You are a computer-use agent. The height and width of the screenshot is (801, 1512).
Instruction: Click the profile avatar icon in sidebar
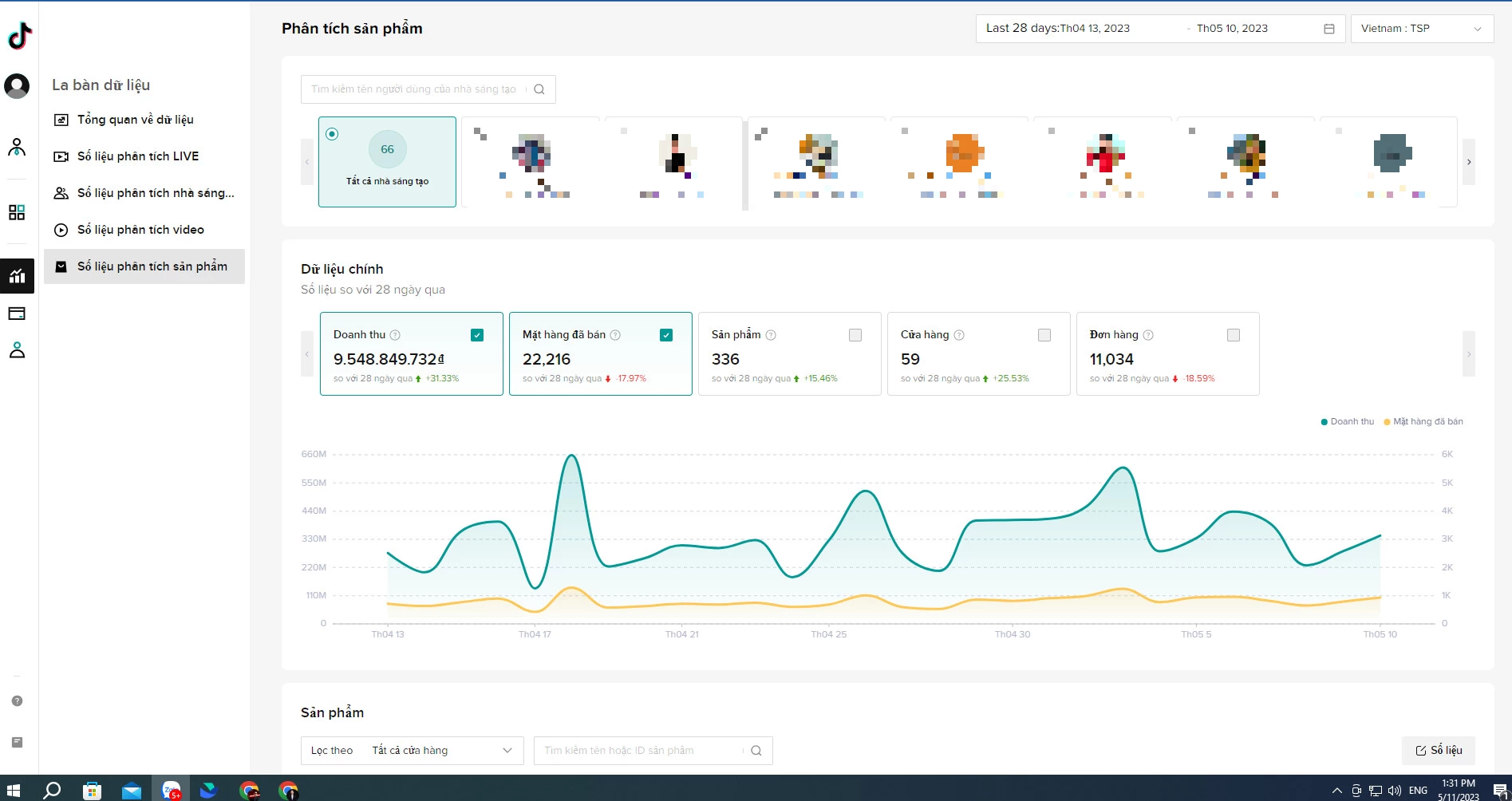(x=17, y=85)
